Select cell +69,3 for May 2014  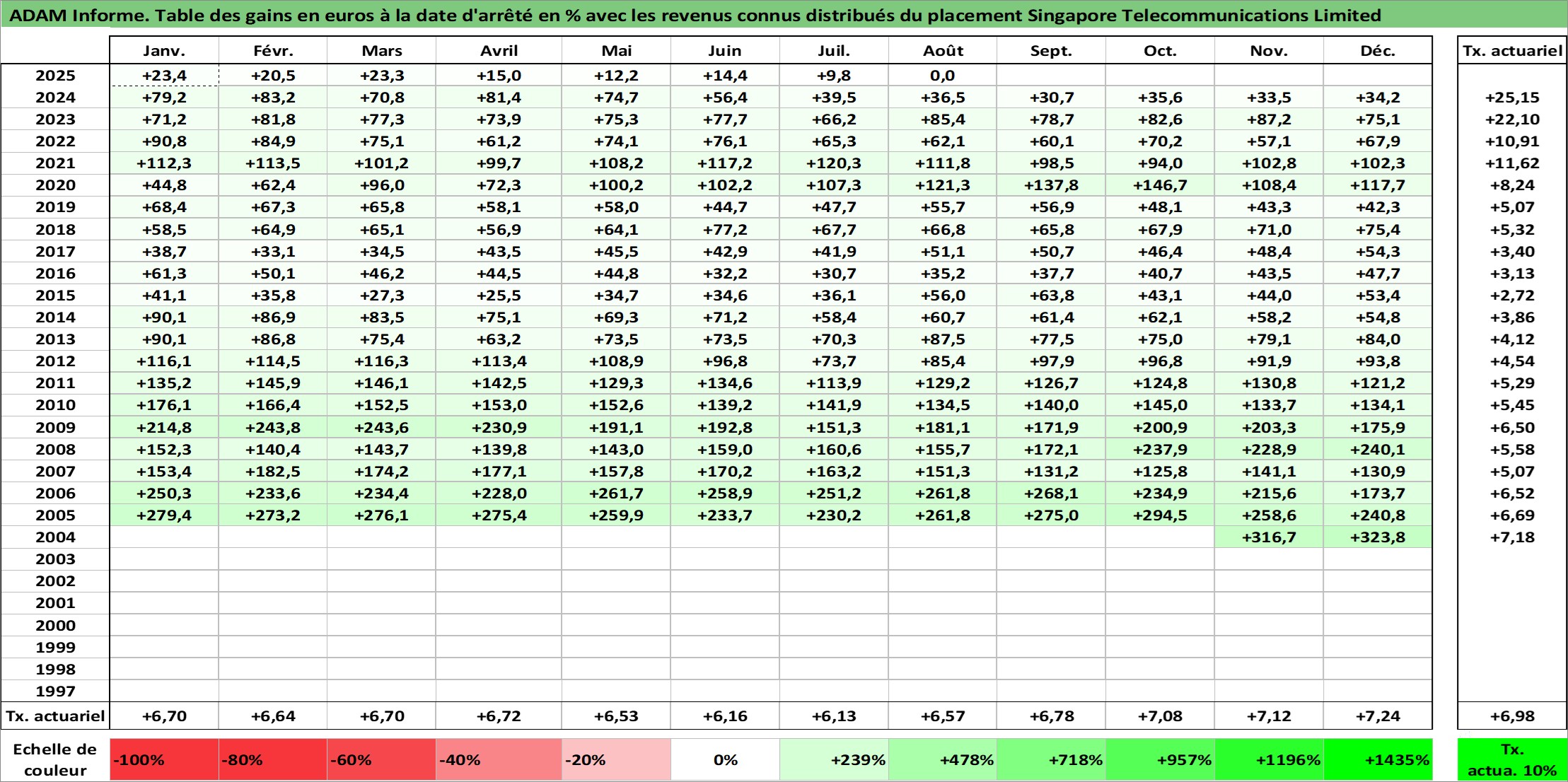616,317
